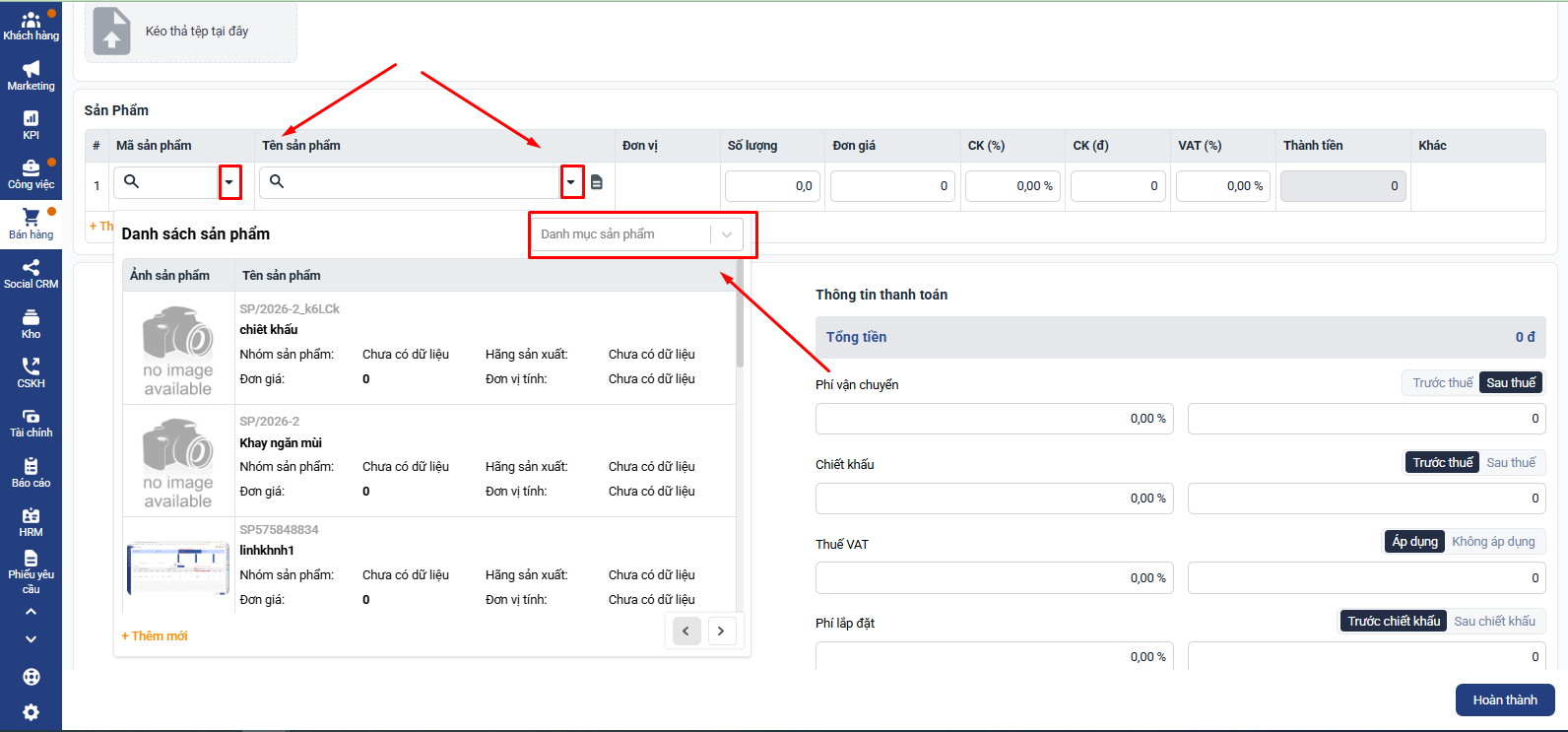
Task: Go to next page of product list
Action: pos(721,632)
